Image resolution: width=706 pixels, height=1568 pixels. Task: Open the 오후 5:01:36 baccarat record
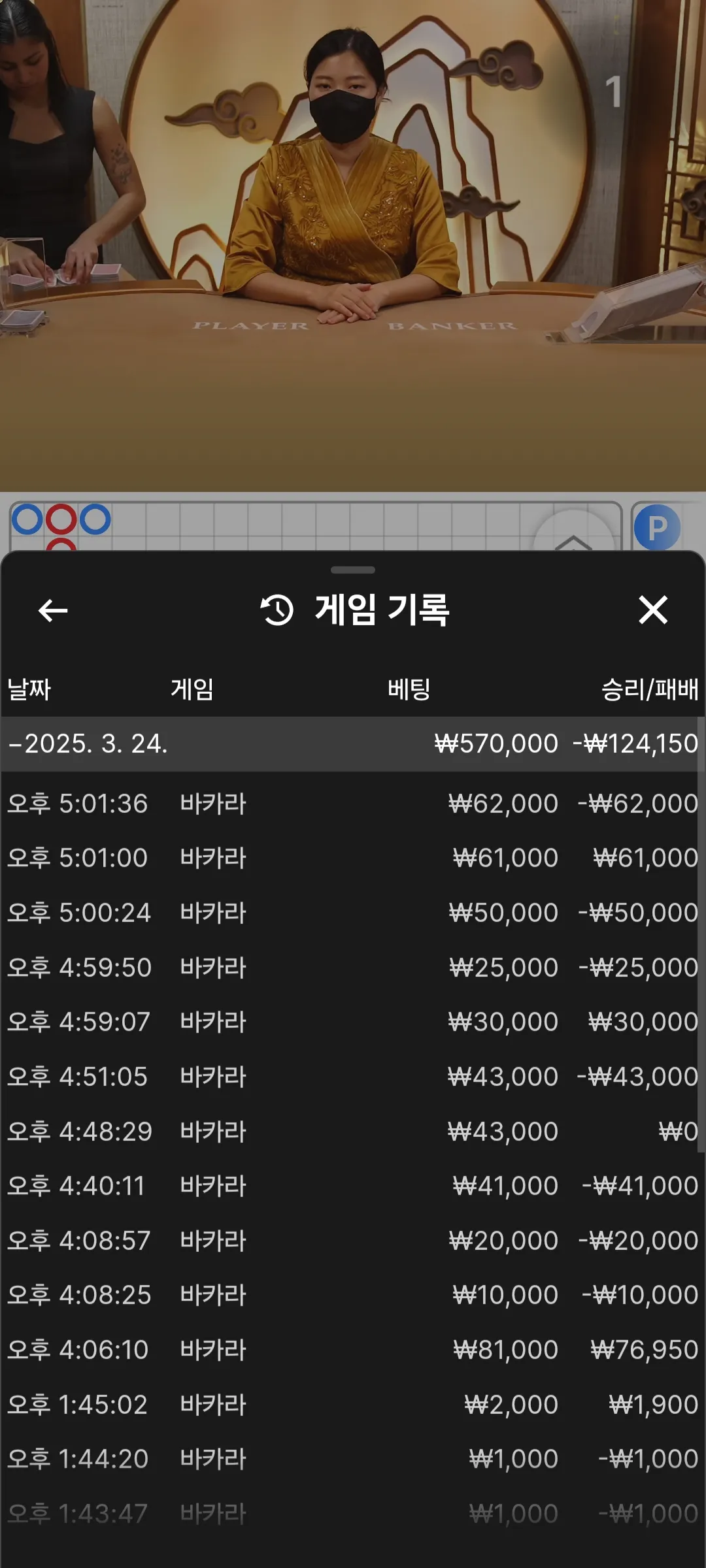[353, 804]
